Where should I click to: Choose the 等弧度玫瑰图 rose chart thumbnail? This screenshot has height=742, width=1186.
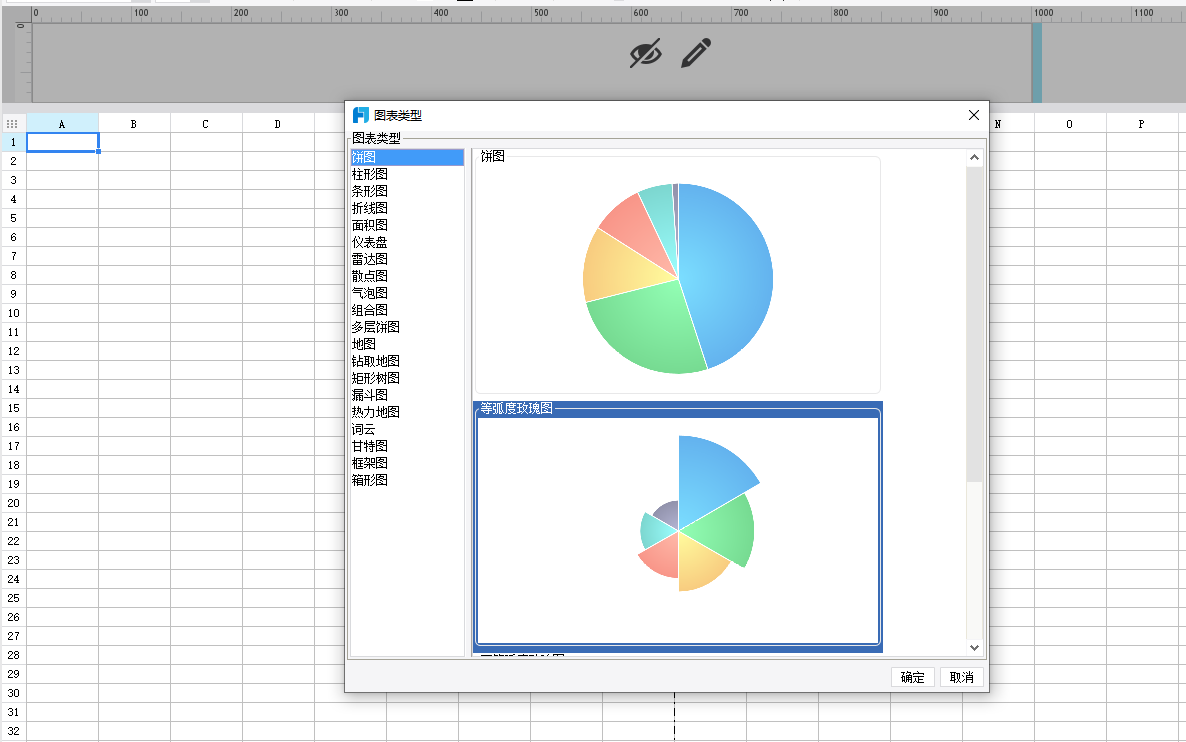(x=678, y=526)
